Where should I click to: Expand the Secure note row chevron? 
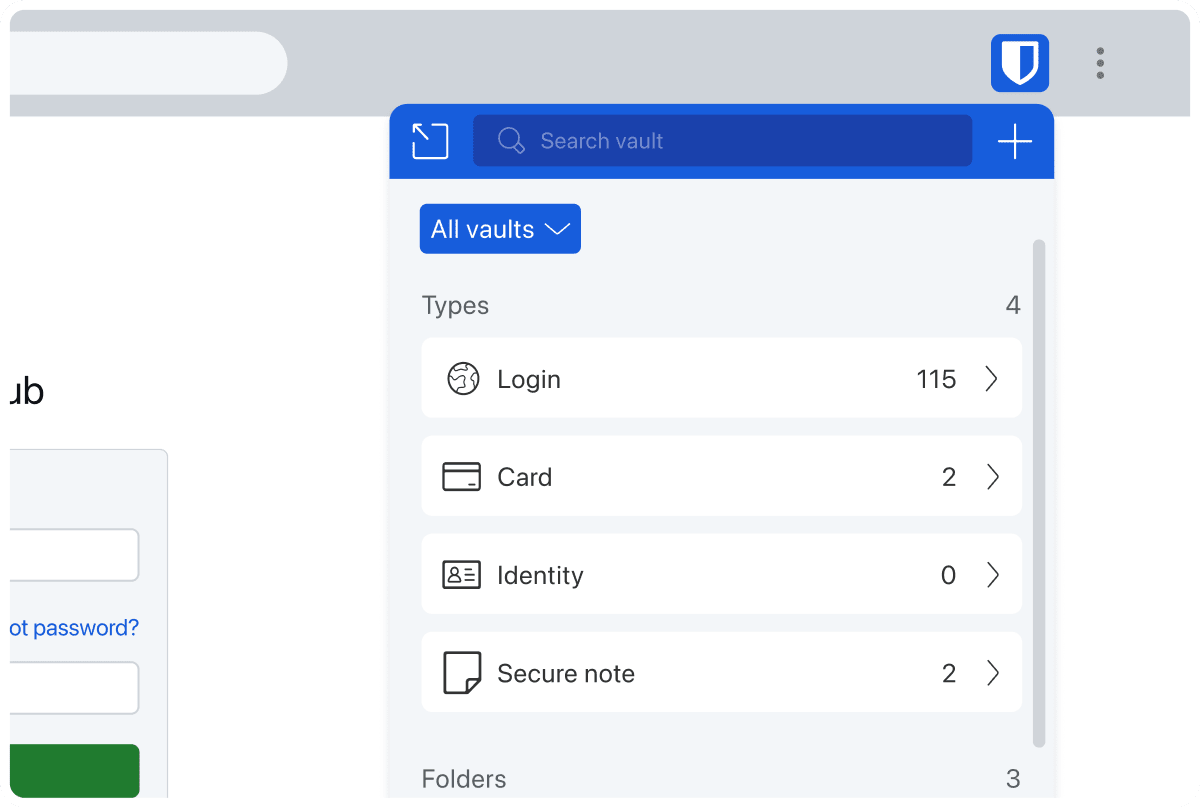point(992,673)
